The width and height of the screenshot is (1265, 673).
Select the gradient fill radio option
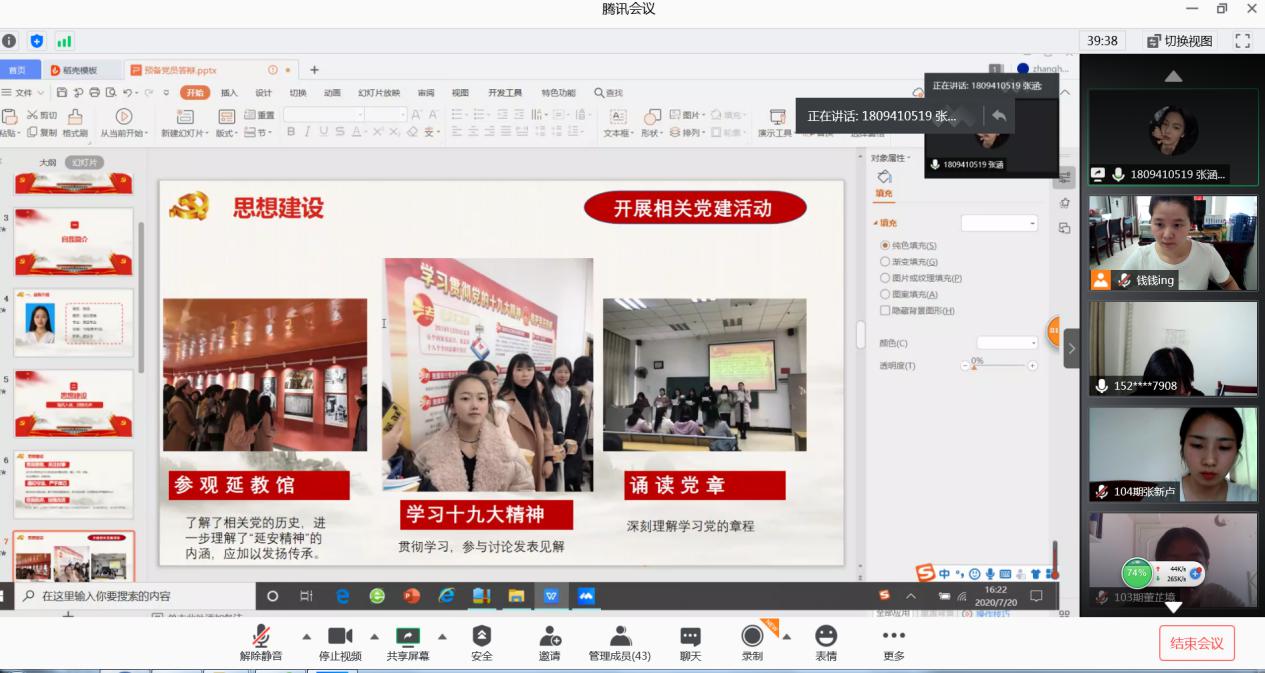885,262
